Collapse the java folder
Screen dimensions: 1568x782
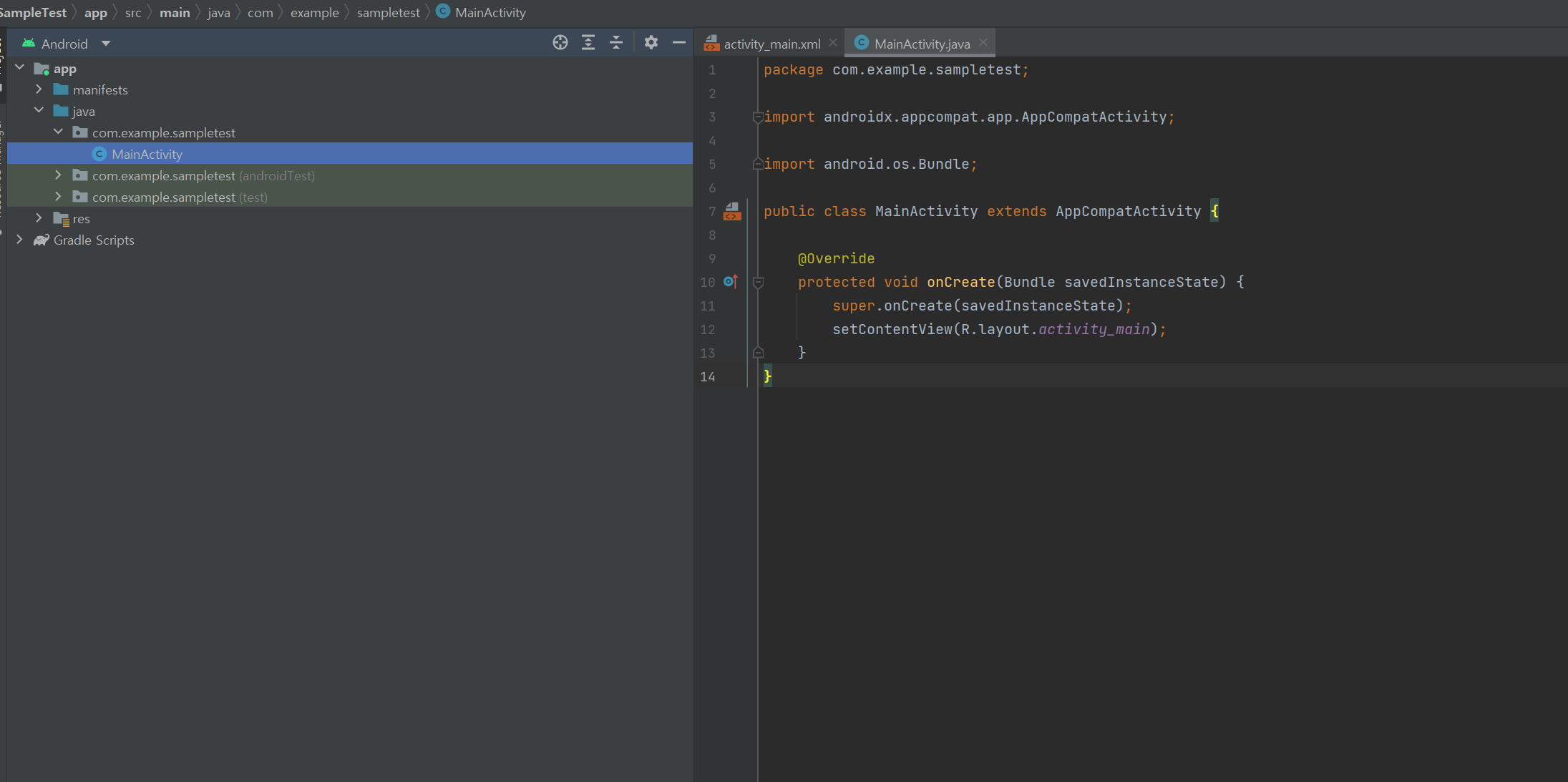pos(39,111)
